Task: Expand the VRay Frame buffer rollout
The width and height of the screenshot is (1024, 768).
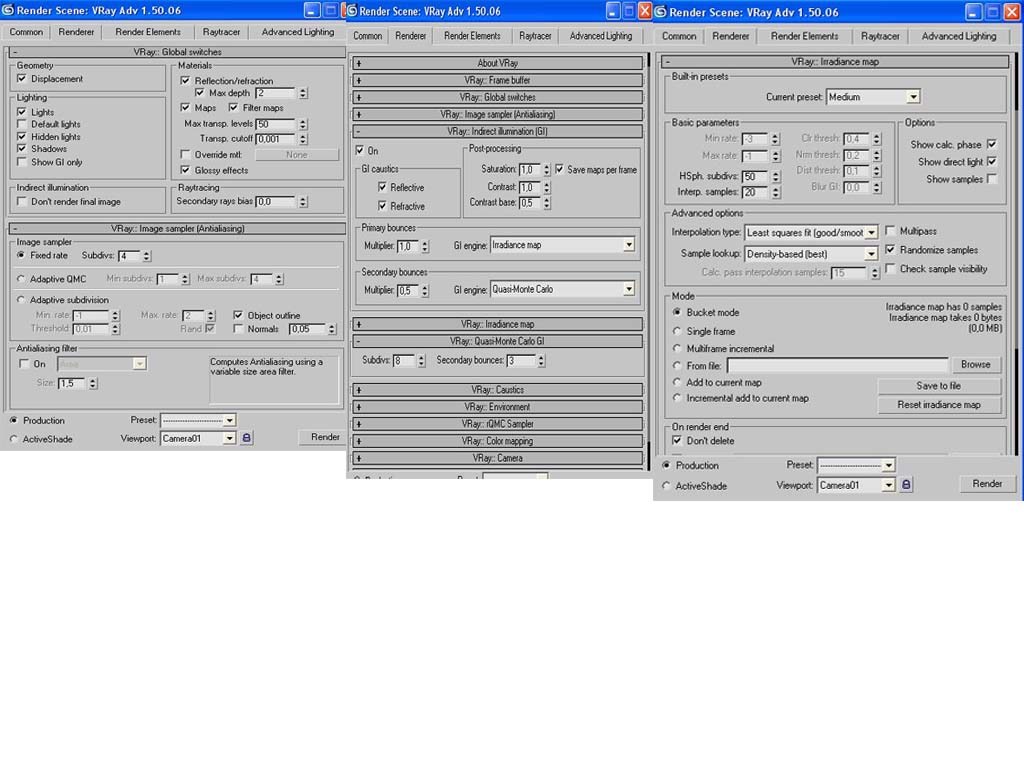Action: [497, 80]
